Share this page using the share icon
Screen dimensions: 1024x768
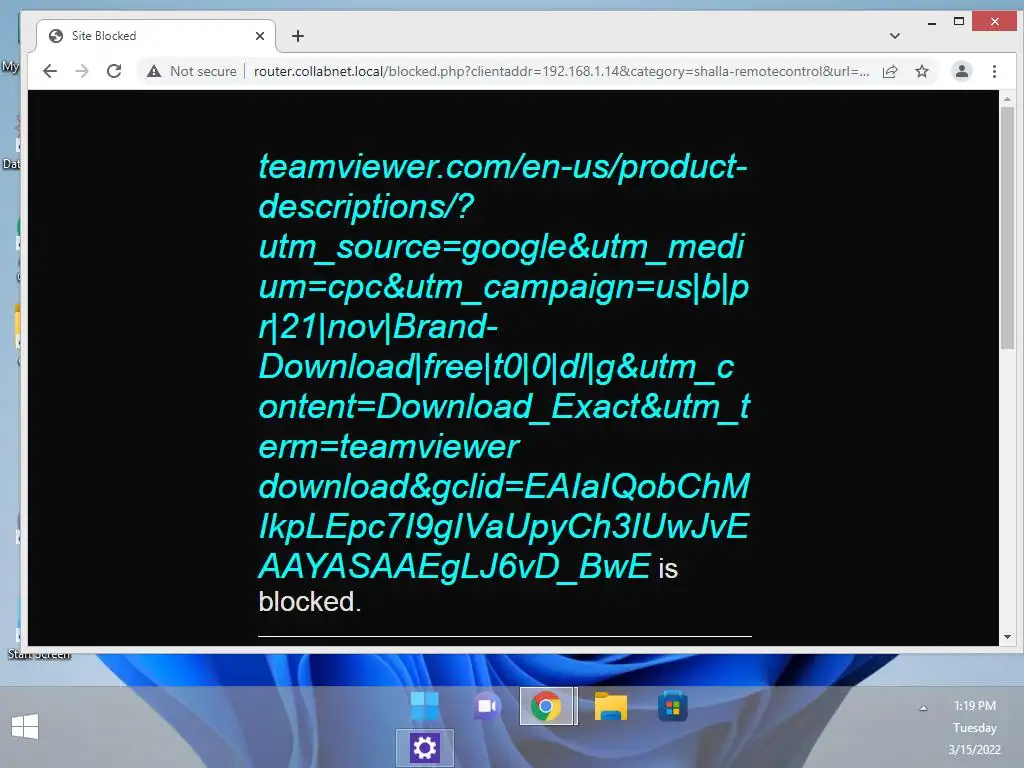click(x=890, y=71)
